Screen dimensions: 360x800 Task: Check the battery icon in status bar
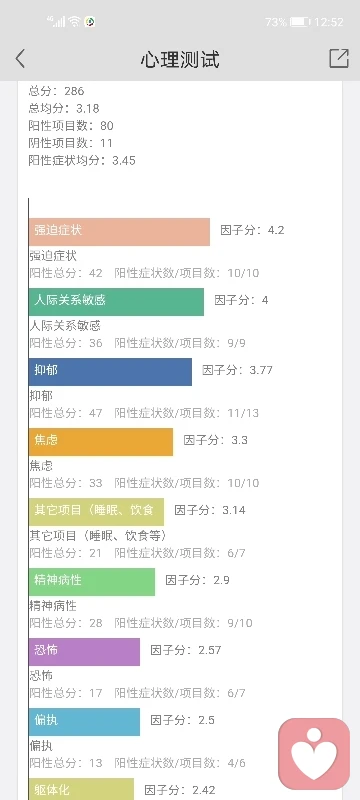[300, 22]
